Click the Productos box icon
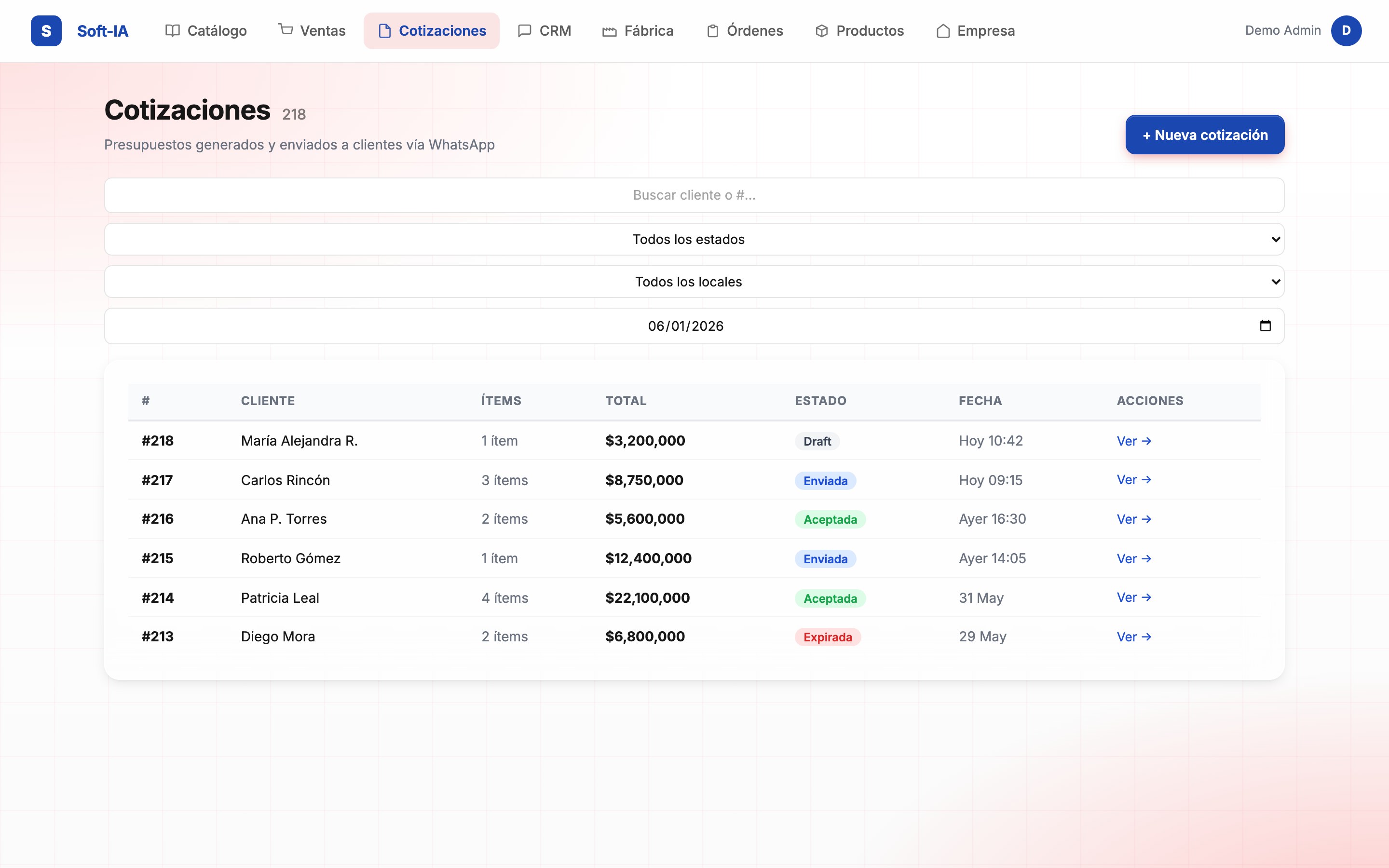The image size is (1389, 868). pyautogui.click(x=821, y=31)
